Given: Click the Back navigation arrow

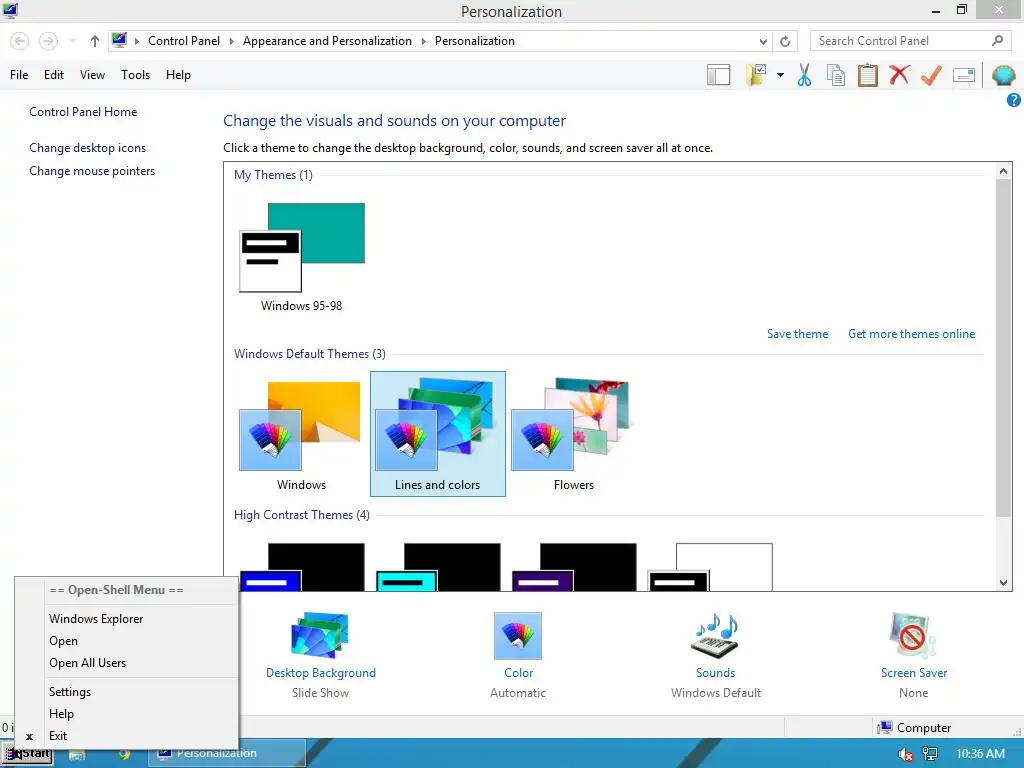Looking at the screenshot, I should point(20,41).
